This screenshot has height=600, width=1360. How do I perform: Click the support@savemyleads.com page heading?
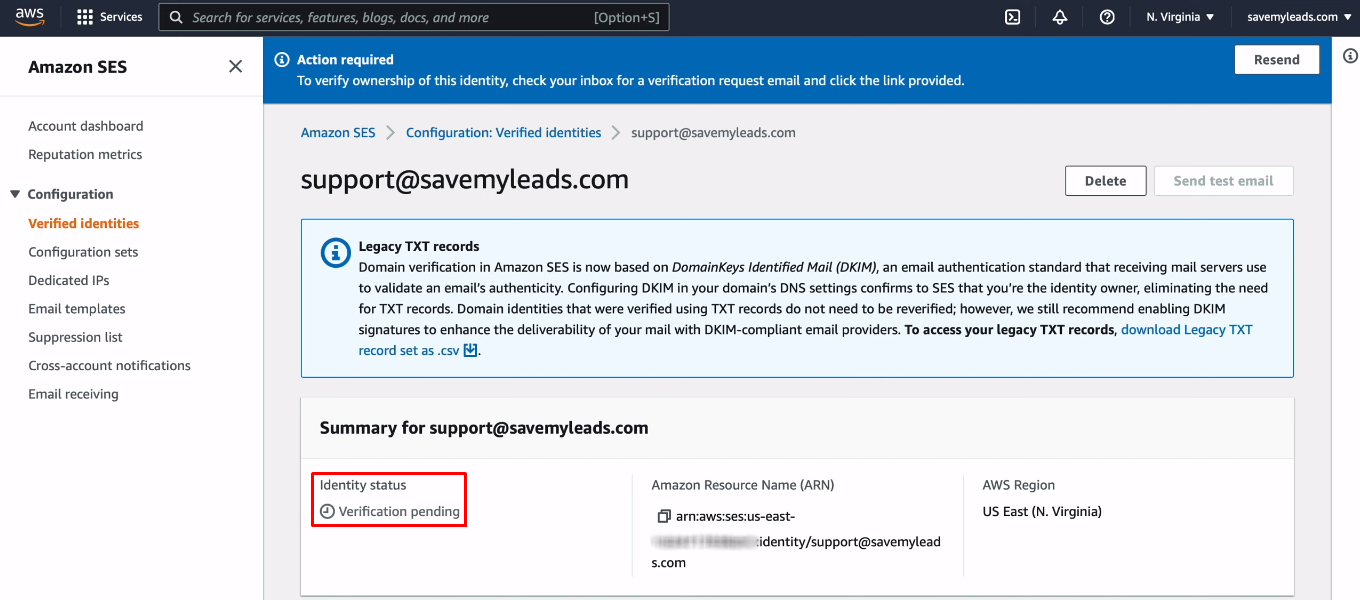[465, 180]
